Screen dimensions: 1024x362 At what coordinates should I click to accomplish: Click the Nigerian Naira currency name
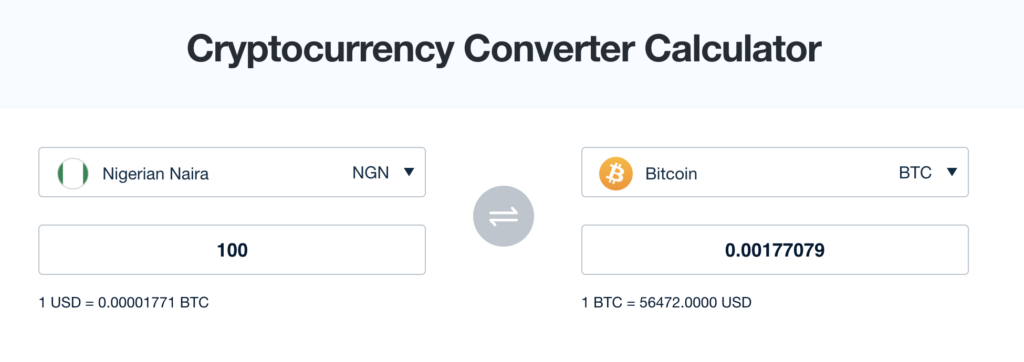coord(155,174)
